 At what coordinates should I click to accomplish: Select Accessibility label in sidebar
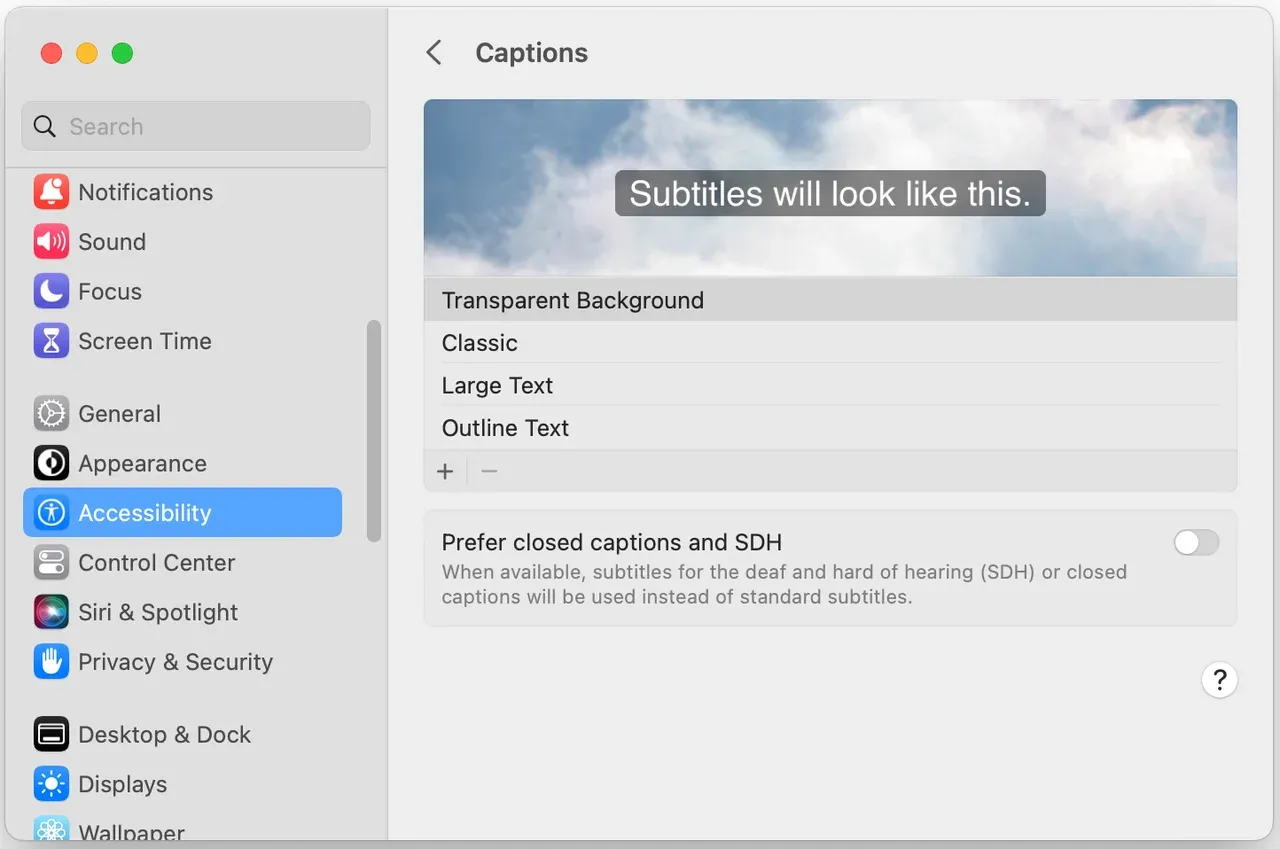point(145,513)
